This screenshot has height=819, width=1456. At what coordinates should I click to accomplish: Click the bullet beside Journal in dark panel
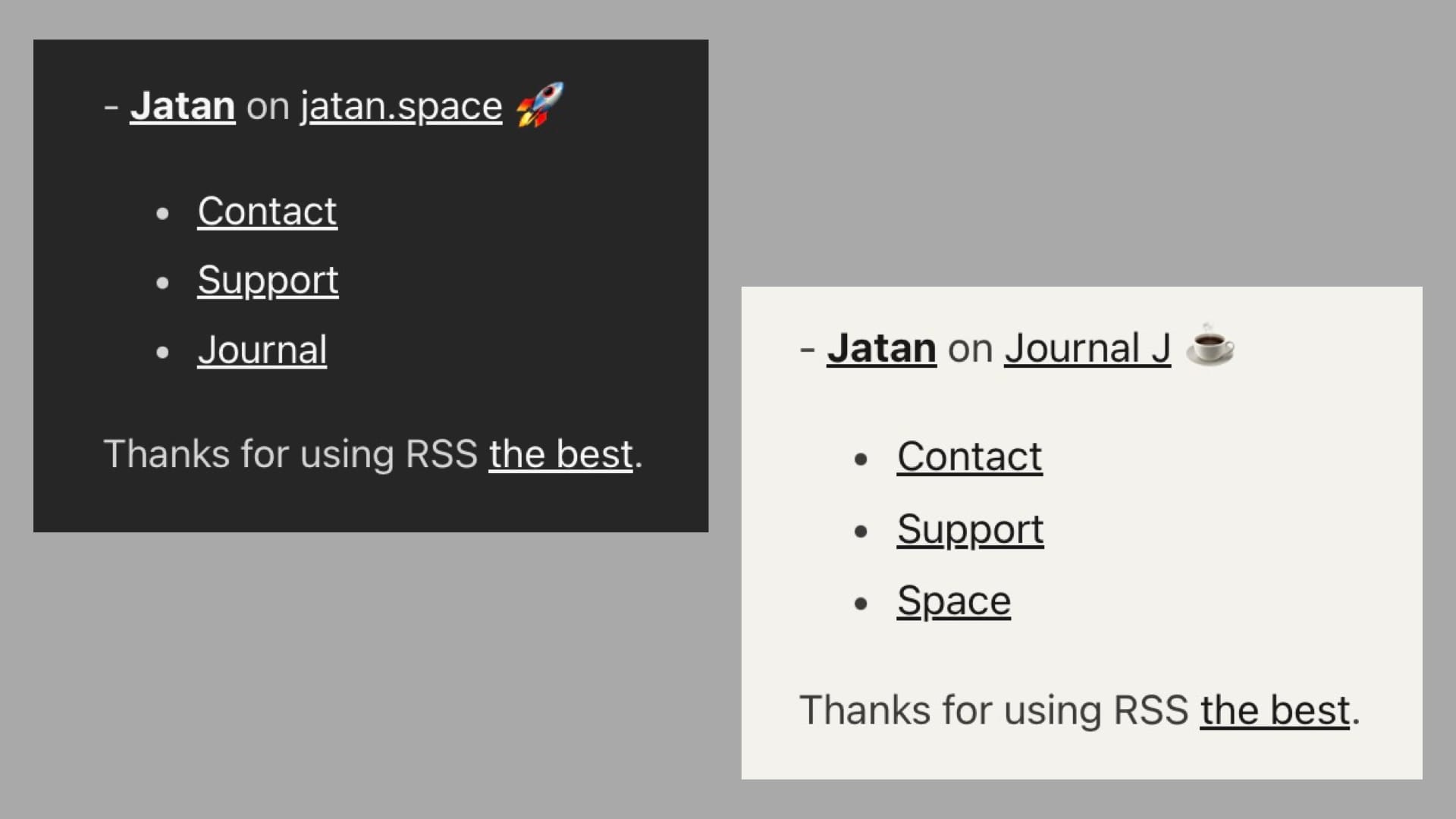click(x=162, y=353)
